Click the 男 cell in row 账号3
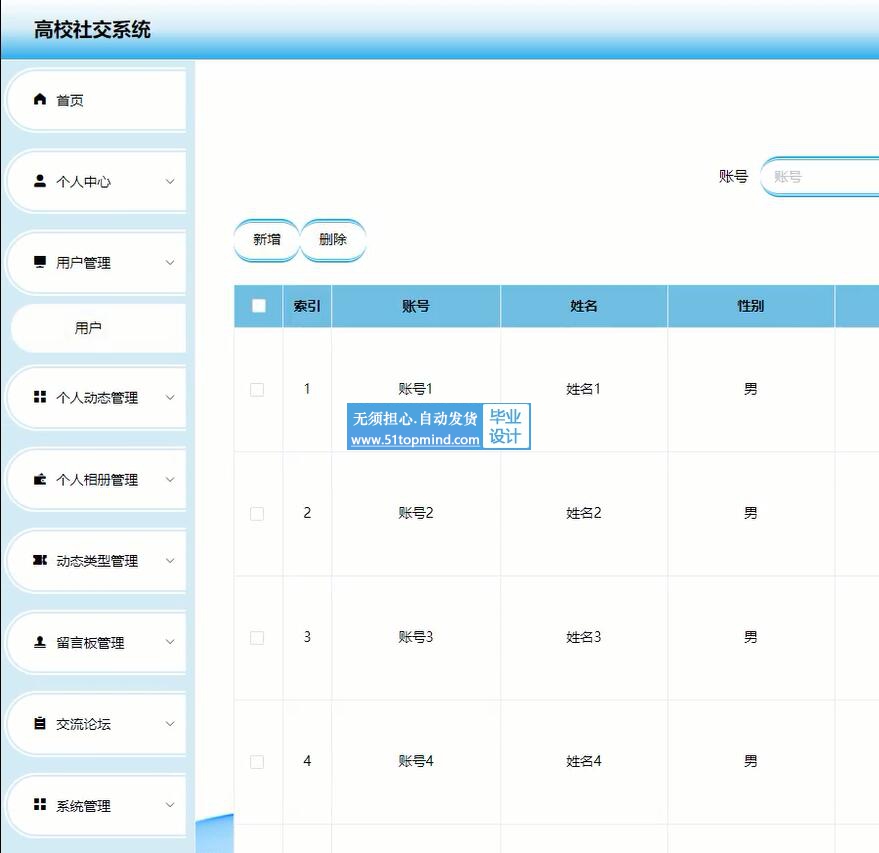The height and width of the screenshot is (853, 879). click(751, 637)
